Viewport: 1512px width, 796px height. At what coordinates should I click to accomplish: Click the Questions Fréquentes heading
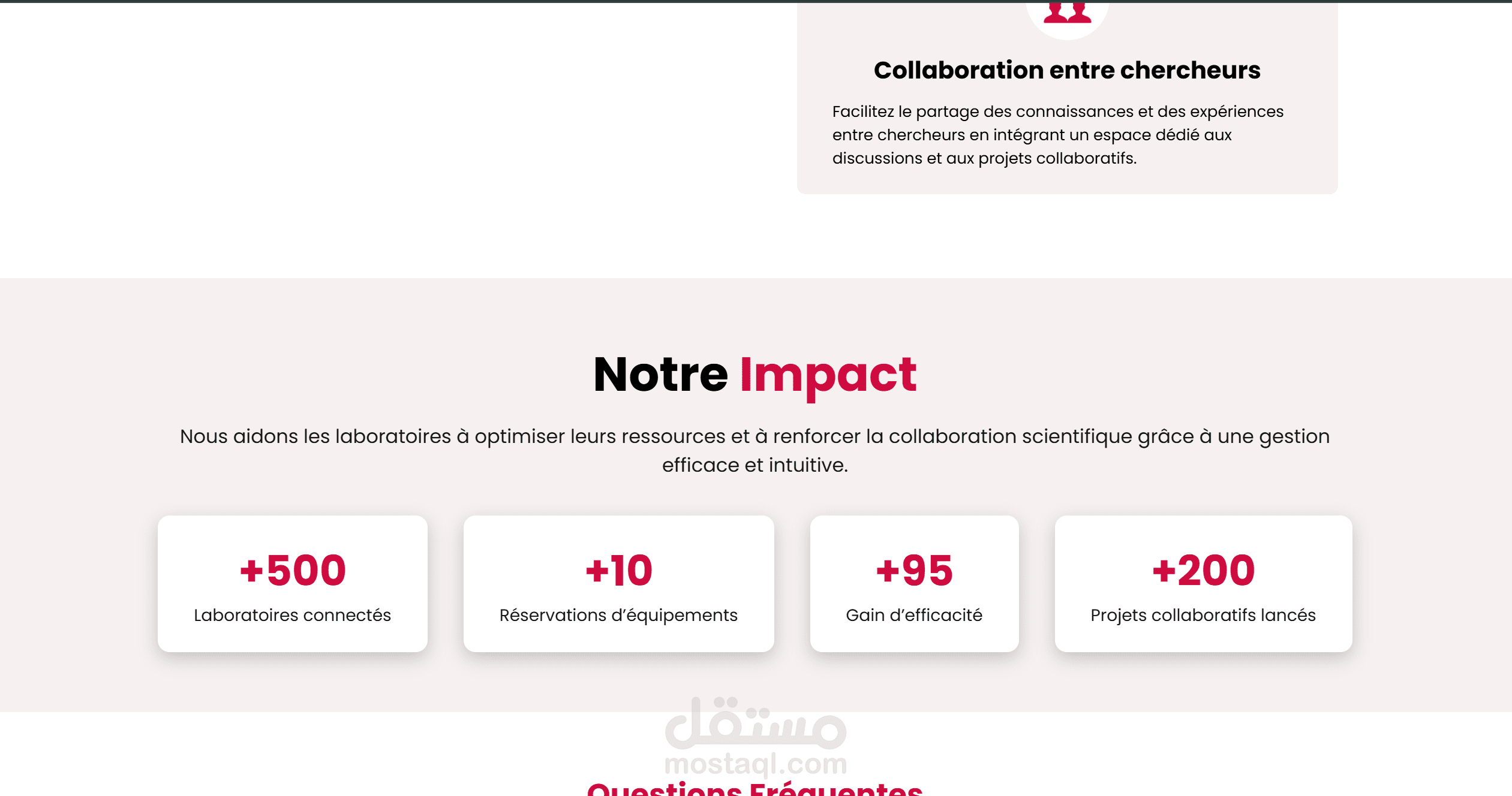tap(755, 788)
